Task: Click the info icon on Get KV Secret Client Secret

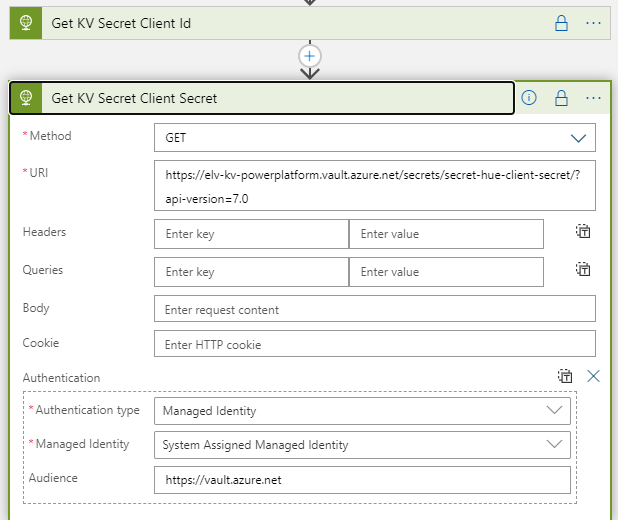Action: click(529, 97)
